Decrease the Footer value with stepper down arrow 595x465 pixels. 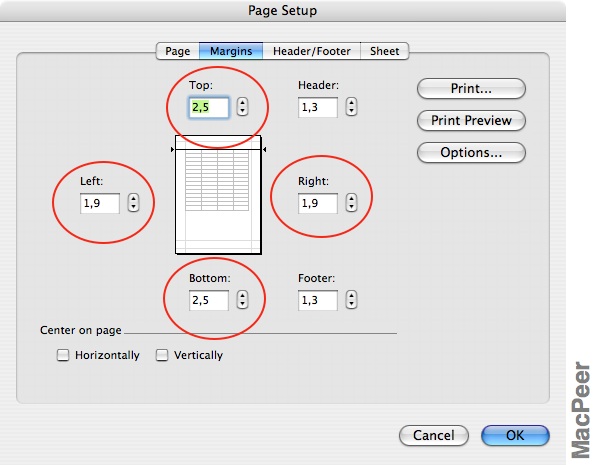click(351, 304)
